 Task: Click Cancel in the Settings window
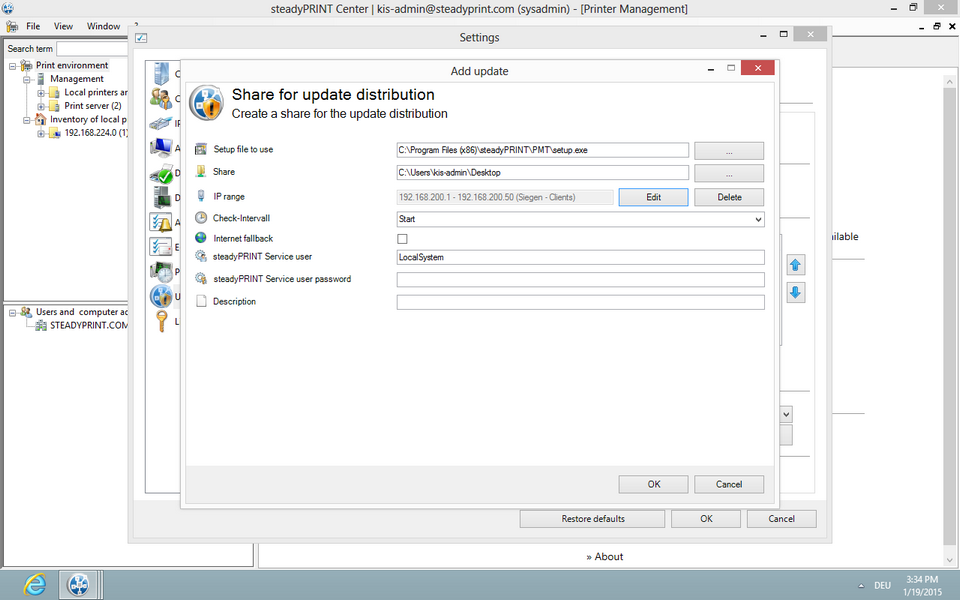(x=781, y=519)
